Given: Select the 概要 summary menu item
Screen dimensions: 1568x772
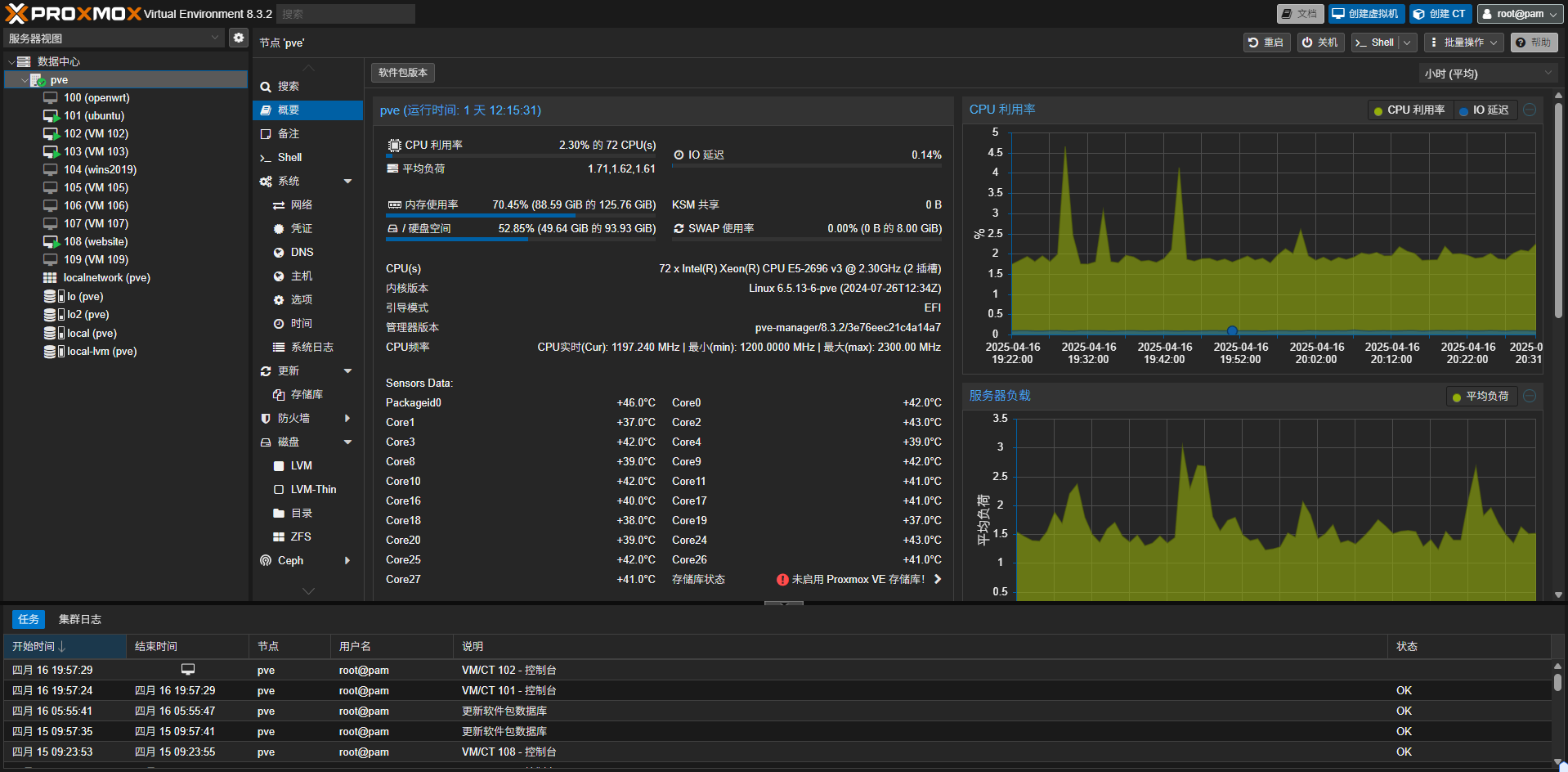Looking at the screenshot, I should [289, 110].
